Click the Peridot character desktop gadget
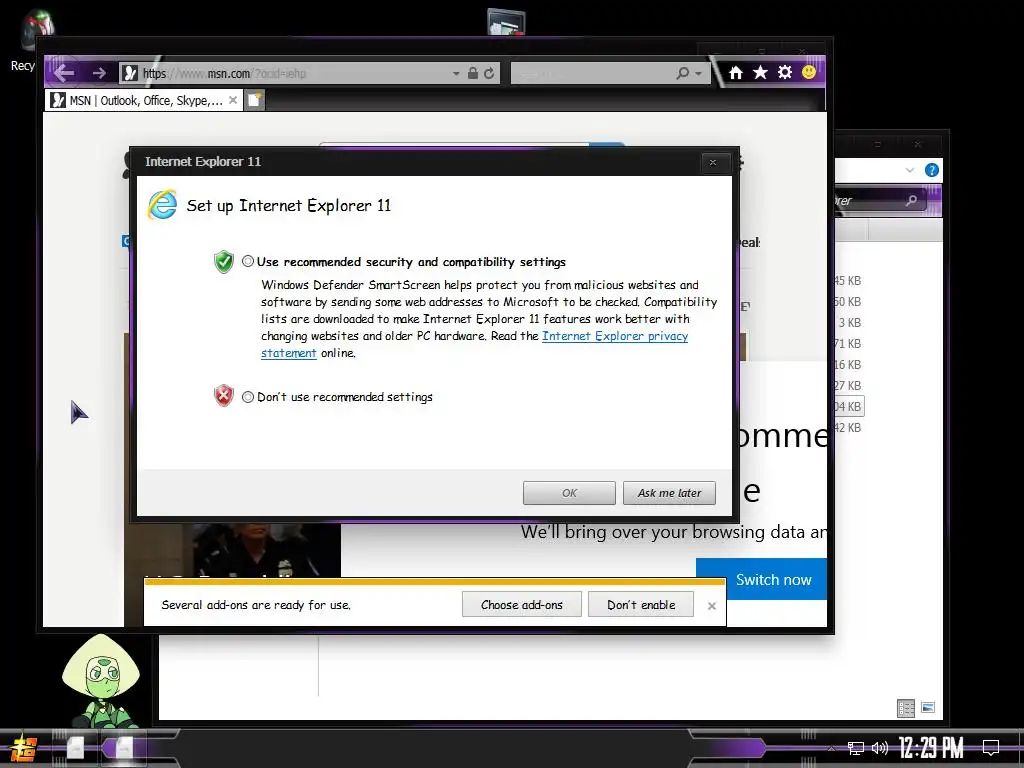The image size is (1024, 768). (100, 680)
